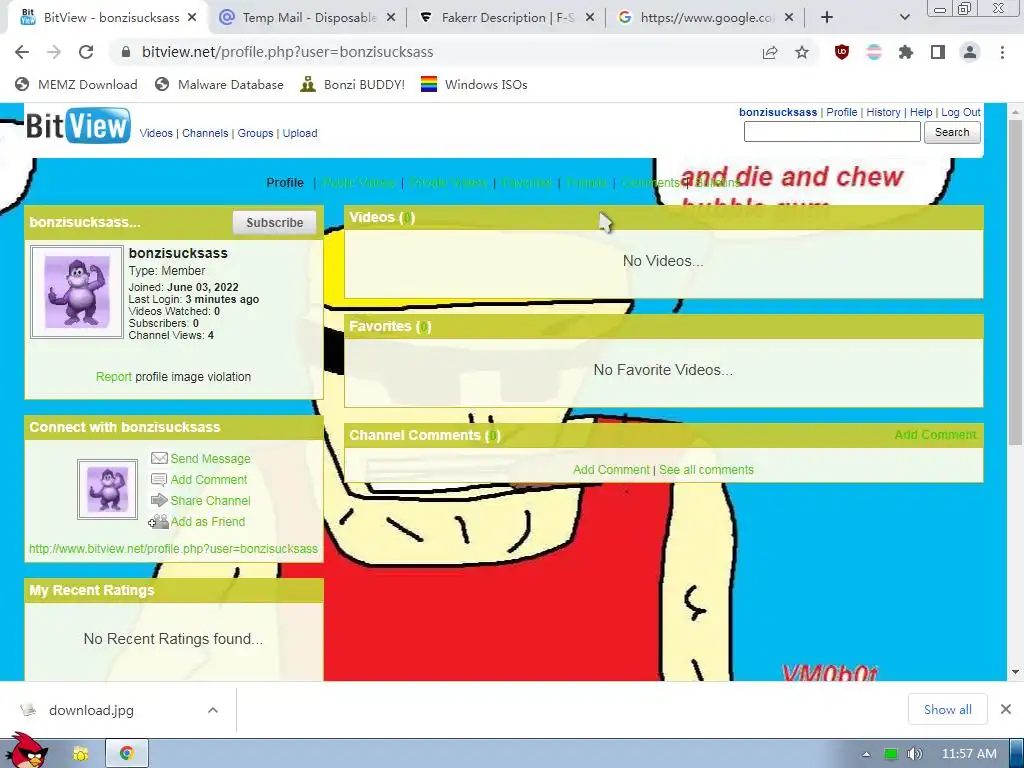This screenshot has height=768, width=1024.
Task: Open the Bonzi BUDDY! bookmark
Action: [353, 84]
